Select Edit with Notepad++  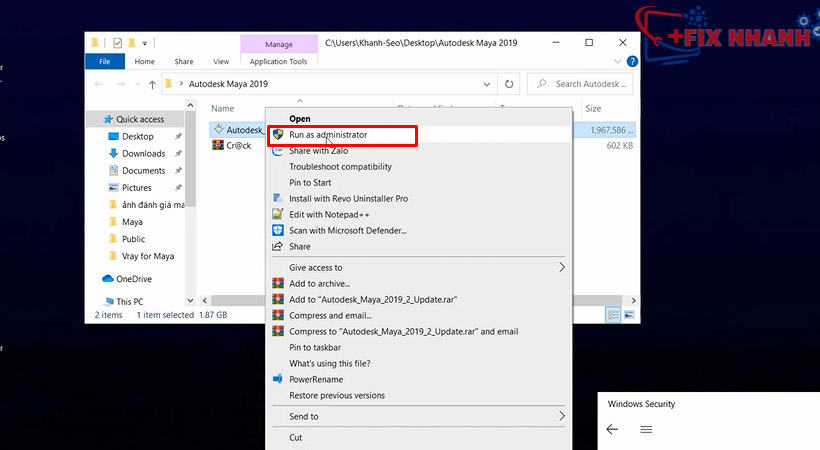tap(329, 214)
